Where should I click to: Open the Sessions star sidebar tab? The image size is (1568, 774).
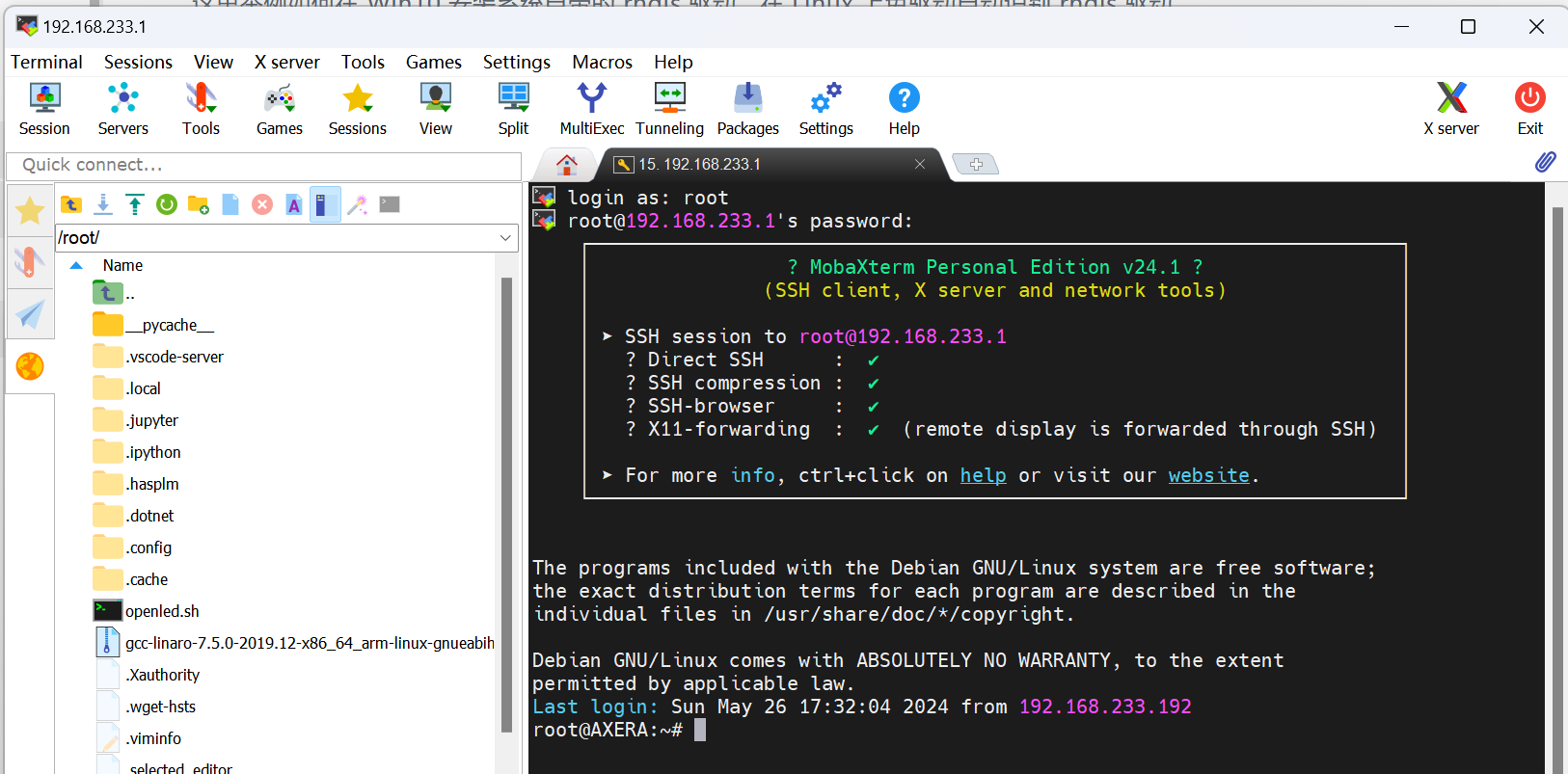pos(30,210)
